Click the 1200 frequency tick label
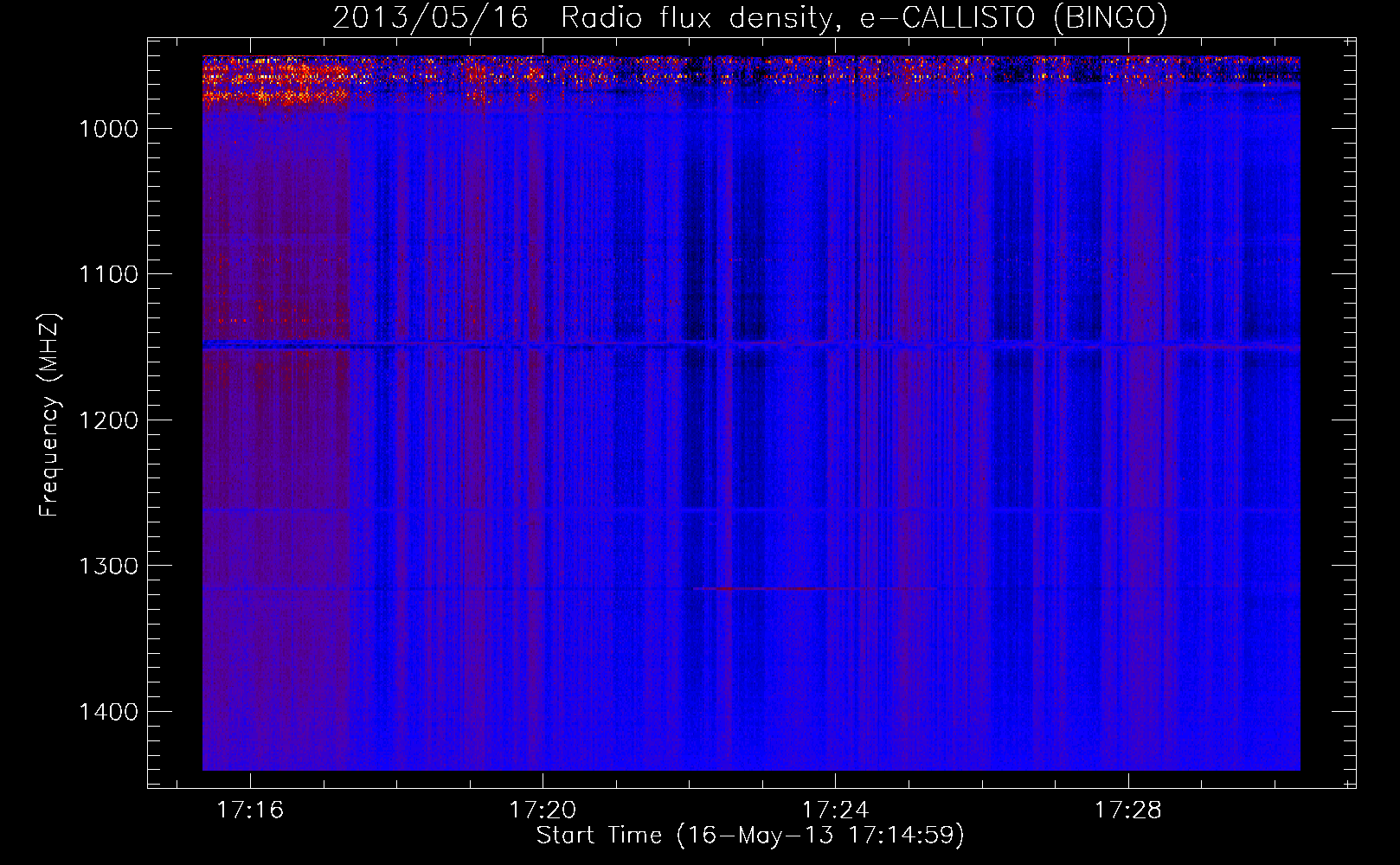The height and width of the screenshot is (865, 1400). pos(109,420)
